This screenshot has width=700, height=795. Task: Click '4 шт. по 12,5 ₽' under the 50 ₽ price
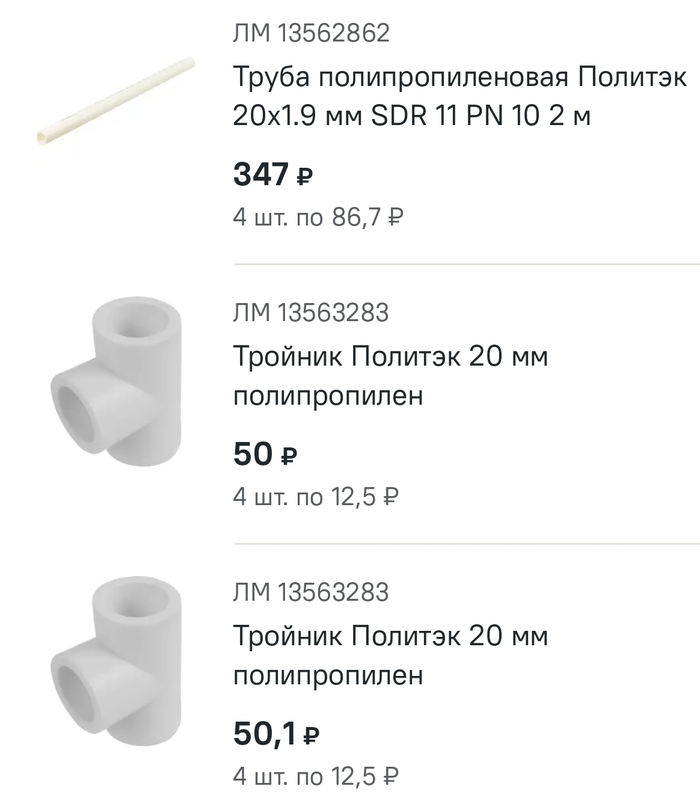click(316, 496)
